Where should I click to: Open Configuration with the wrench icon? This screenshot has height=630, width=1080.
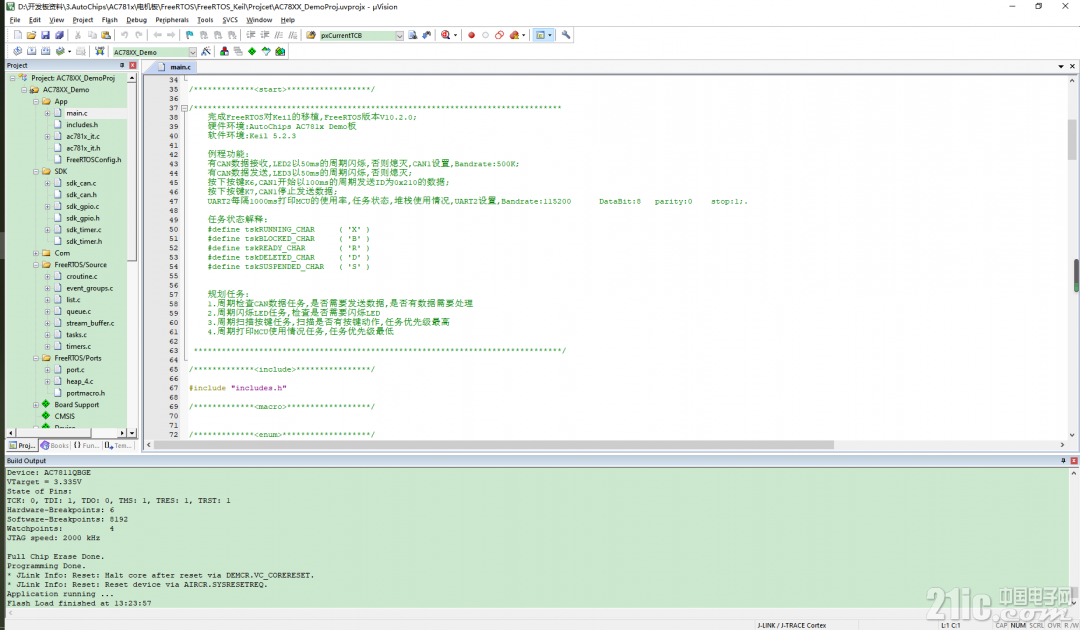tap(566, 35)
